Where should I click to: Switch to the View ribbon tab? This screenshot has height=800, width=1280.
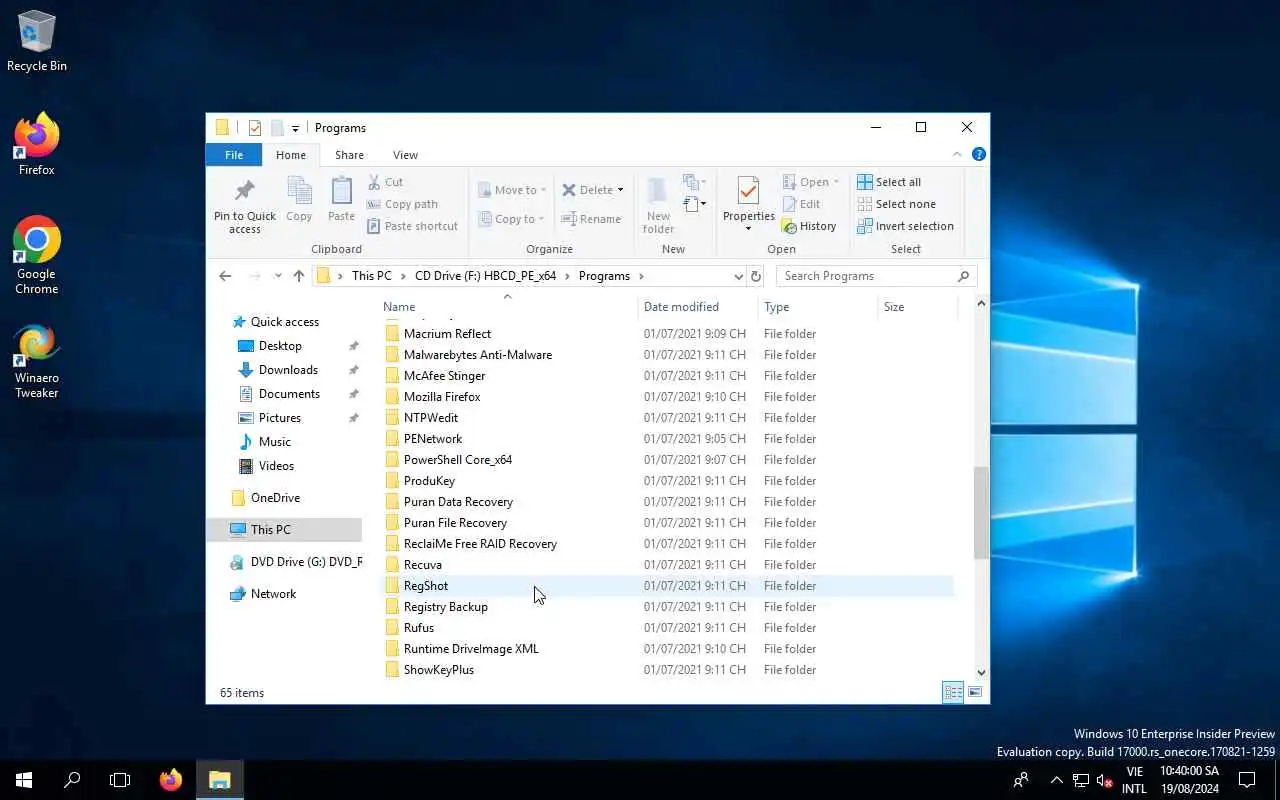(x=405, y=155)
